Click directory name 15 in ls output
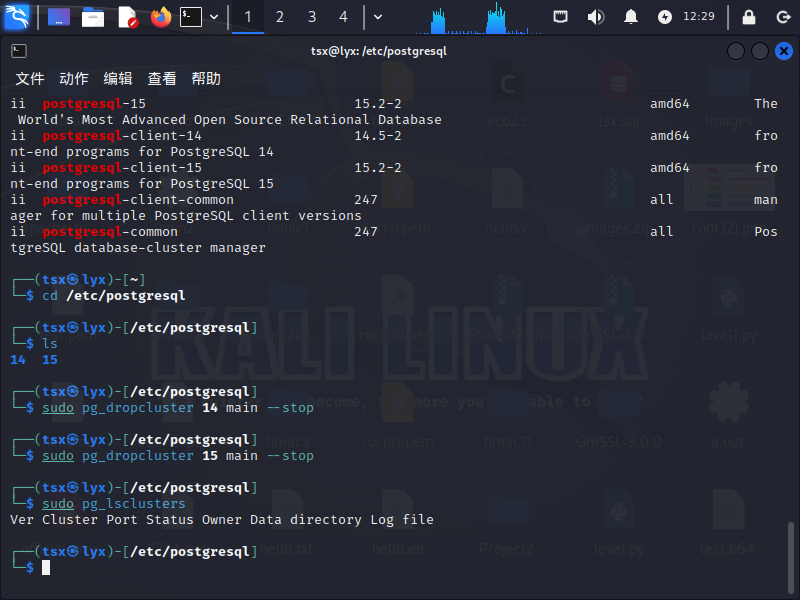Image resolution: width=800 pixels, height=600 pixels. coord(50,360)
